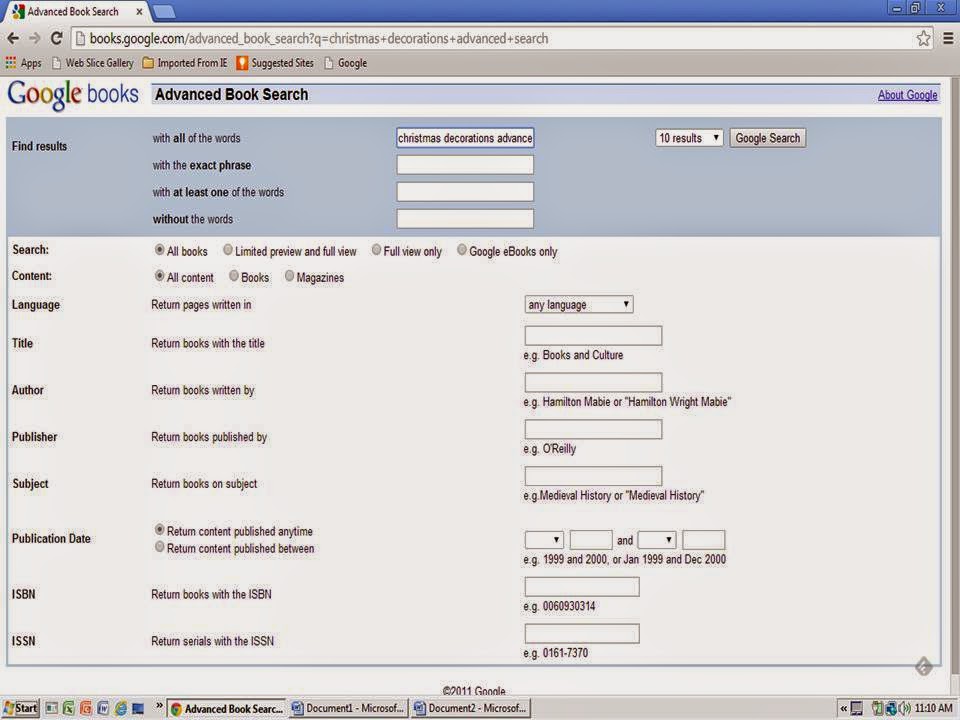This screenshot has height=720, width=960.
Task: Click the Title input field
Action: tap(593, 336)
